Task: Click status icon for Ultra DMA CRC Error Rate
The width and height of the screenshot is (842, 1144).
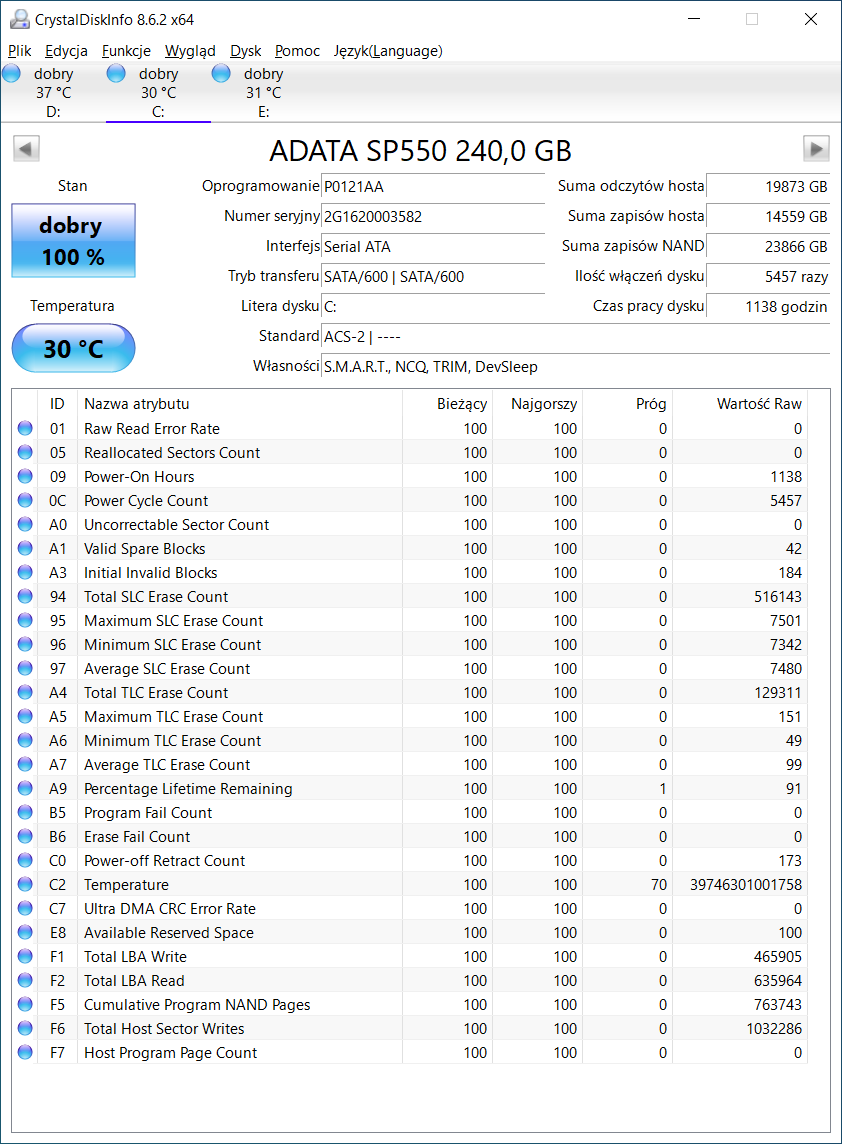Action: [25, 908]
